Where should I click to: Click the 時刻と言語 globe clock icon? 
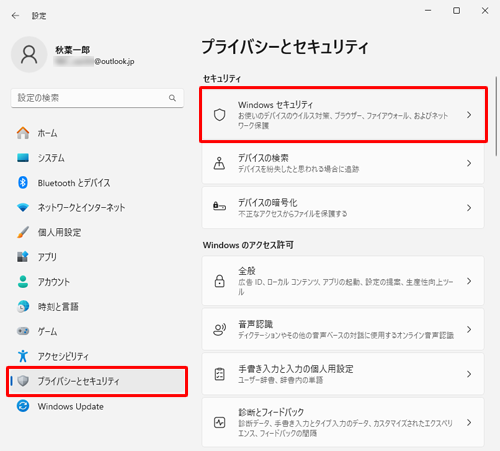[23, 306]
